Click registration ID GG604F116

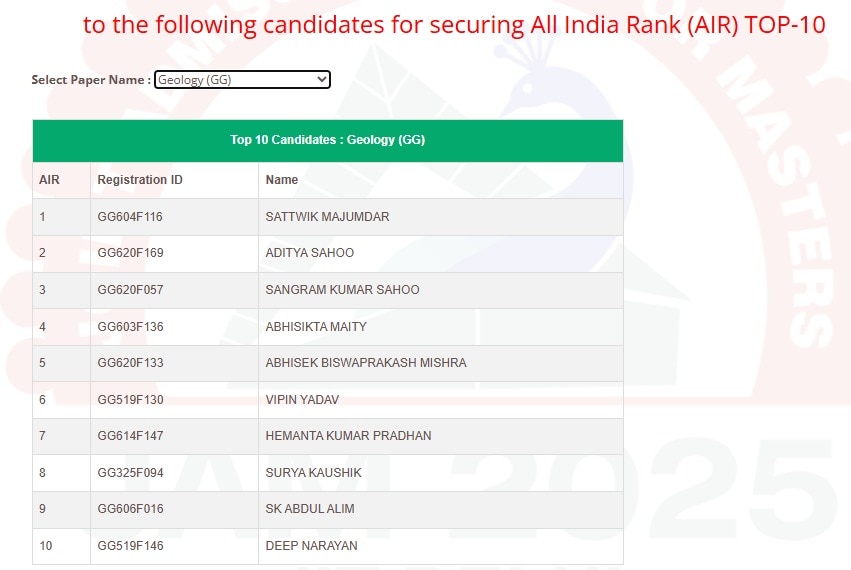[130, 217]
